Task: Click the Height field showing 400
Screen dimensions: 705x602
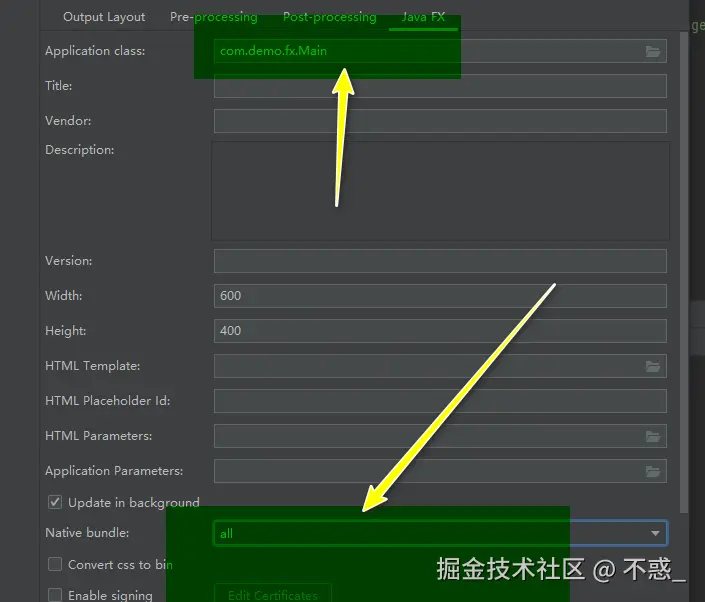Action: (440, 331)
